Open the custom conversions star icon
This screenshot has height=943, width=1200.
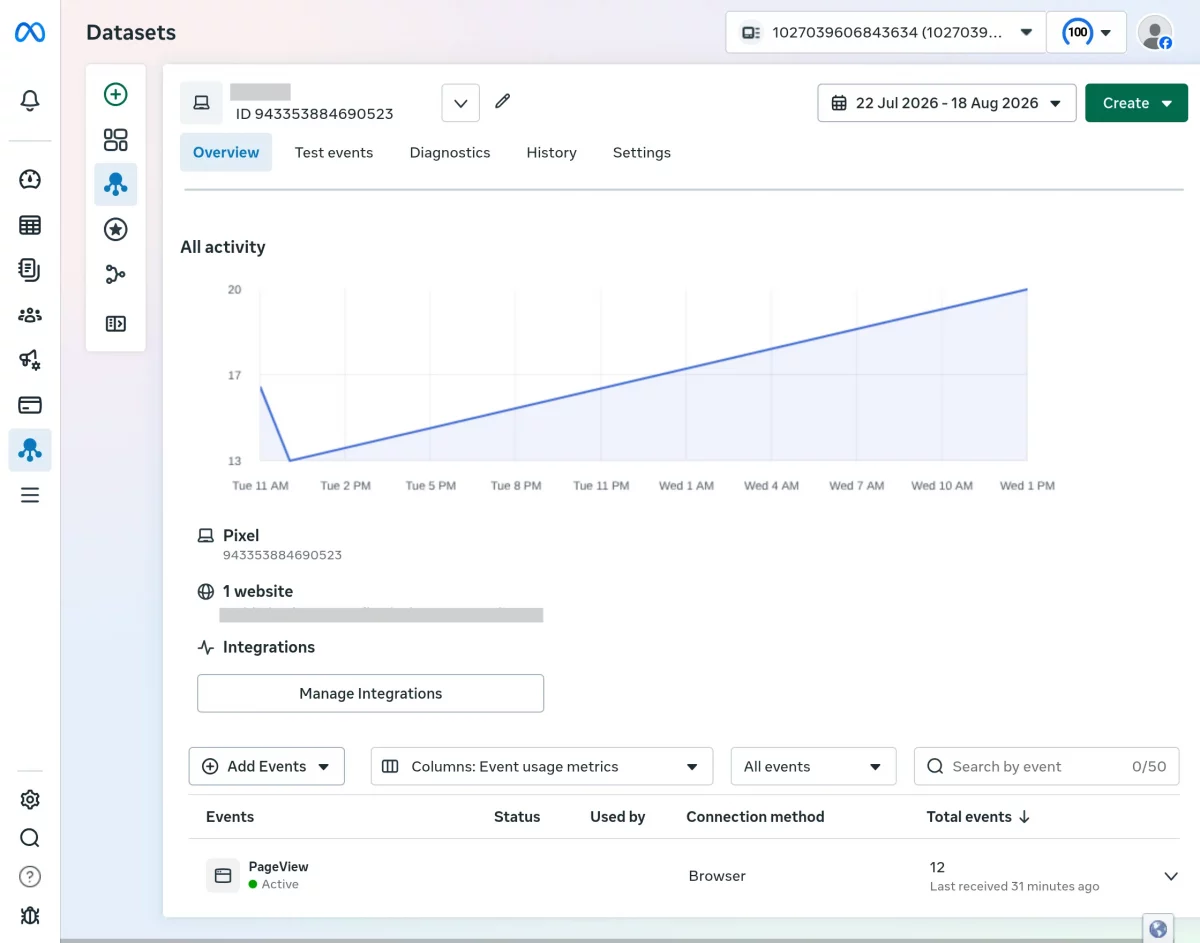point(116,229)
